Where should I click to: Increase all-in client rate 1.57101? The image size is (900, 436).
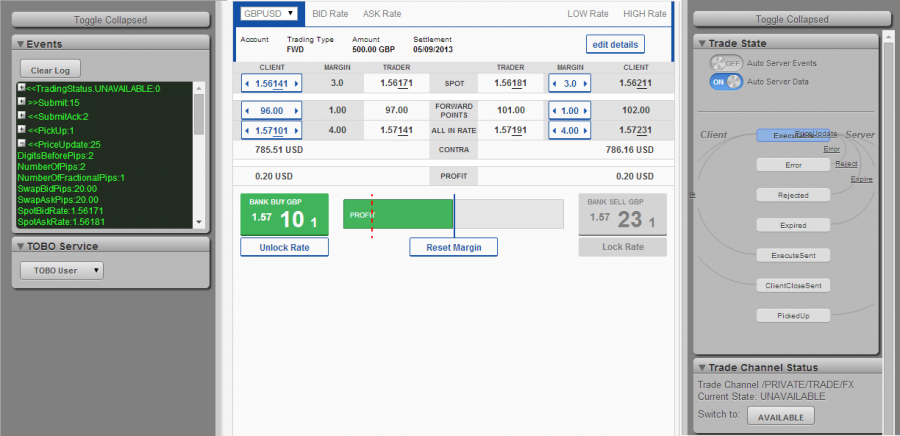[296, 131]
